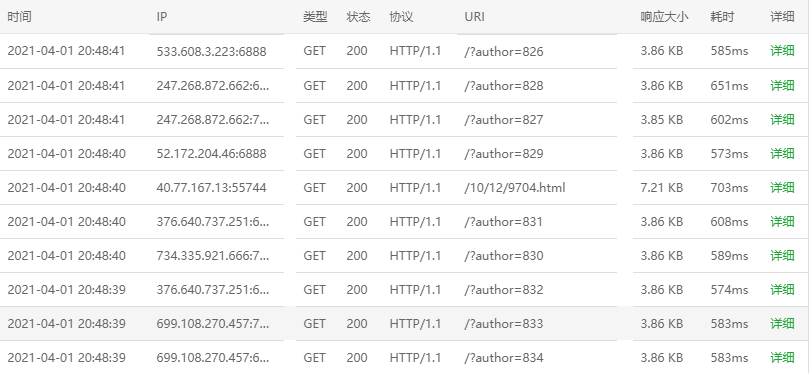Click the URI column header
The image size is (809, 373).
point(474,17)
